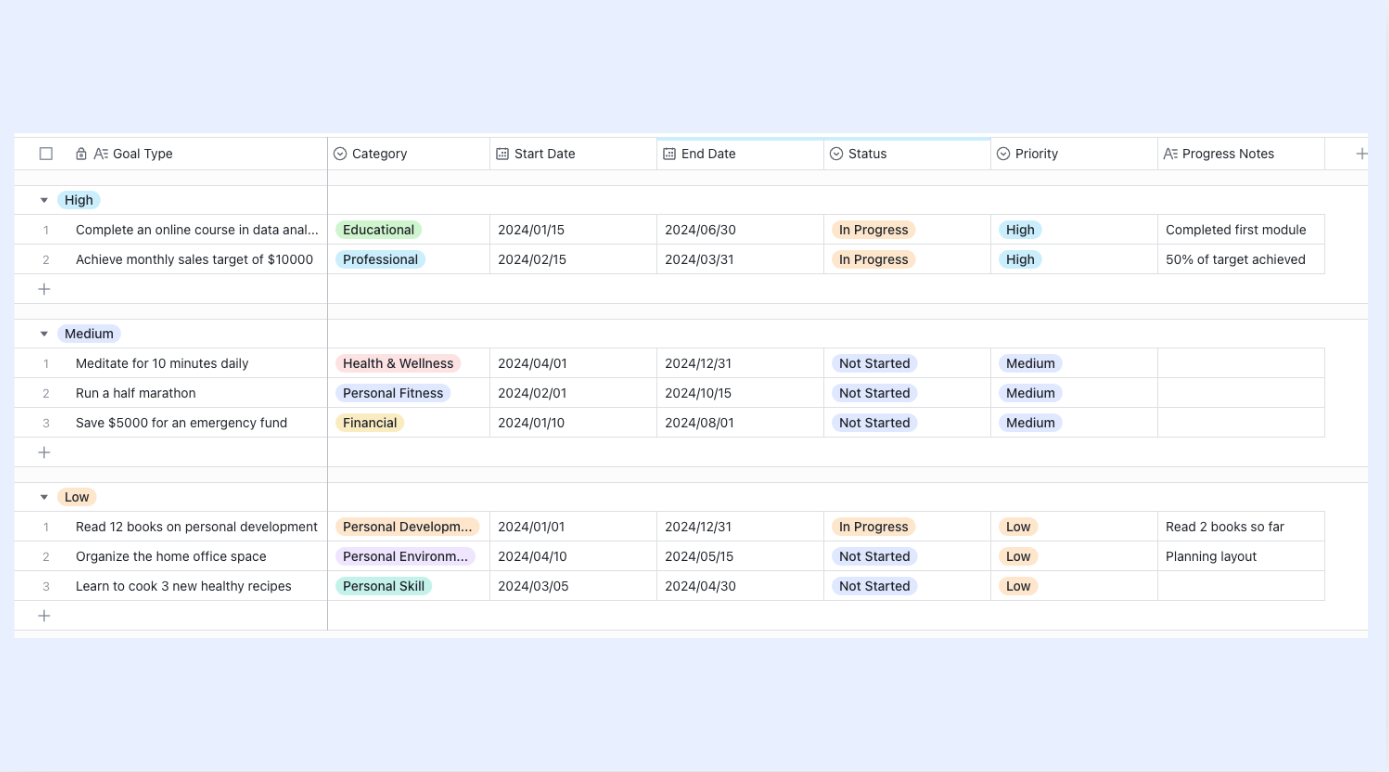
Task: Click the Low group header label
Action: 77,497
